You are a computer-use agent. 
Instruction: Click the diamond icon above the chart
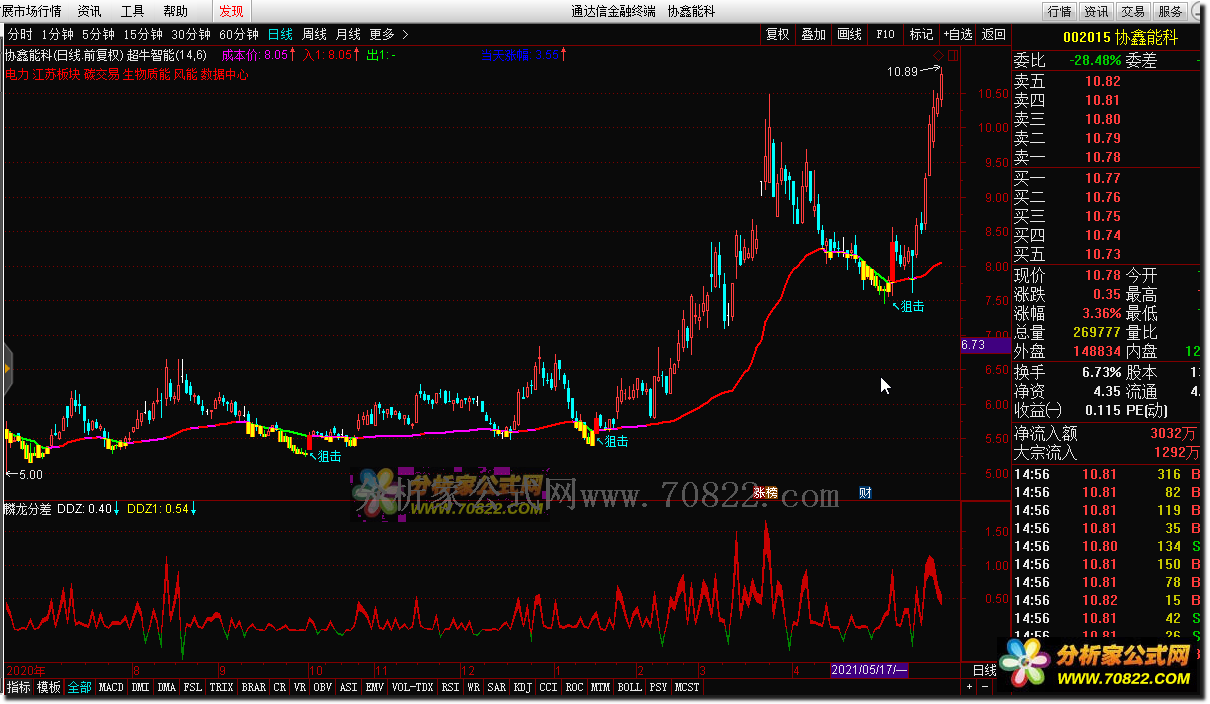(x=939, y=55)
